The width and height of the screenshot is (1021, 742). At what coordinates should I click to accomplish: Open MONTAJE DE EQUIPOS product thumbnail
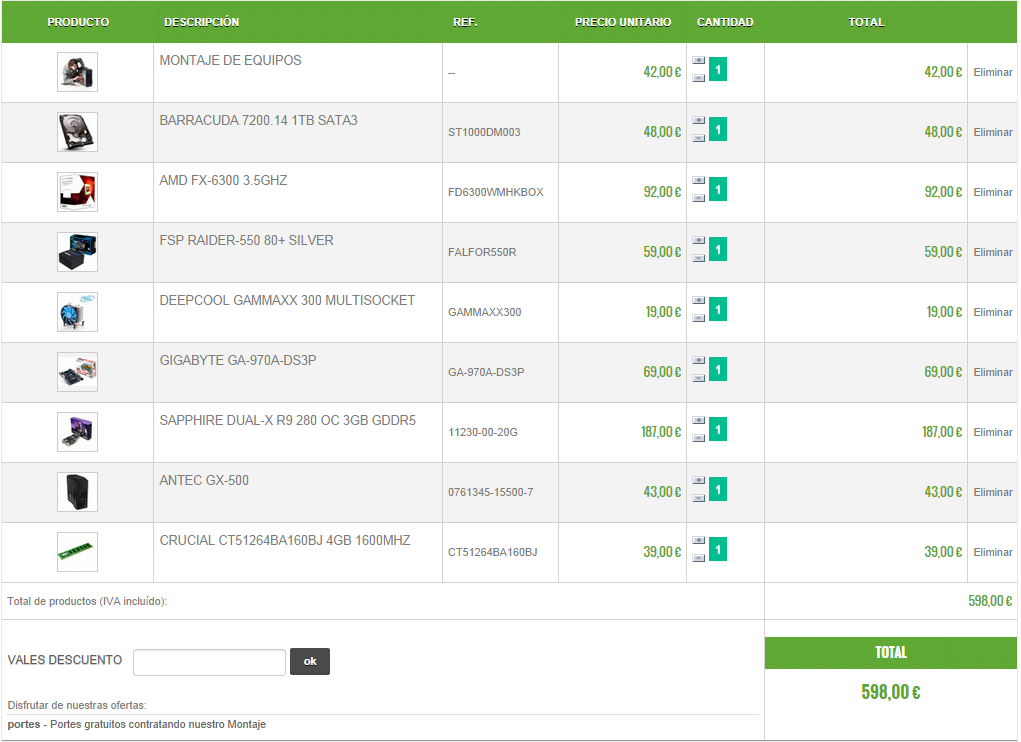[77, 72]
